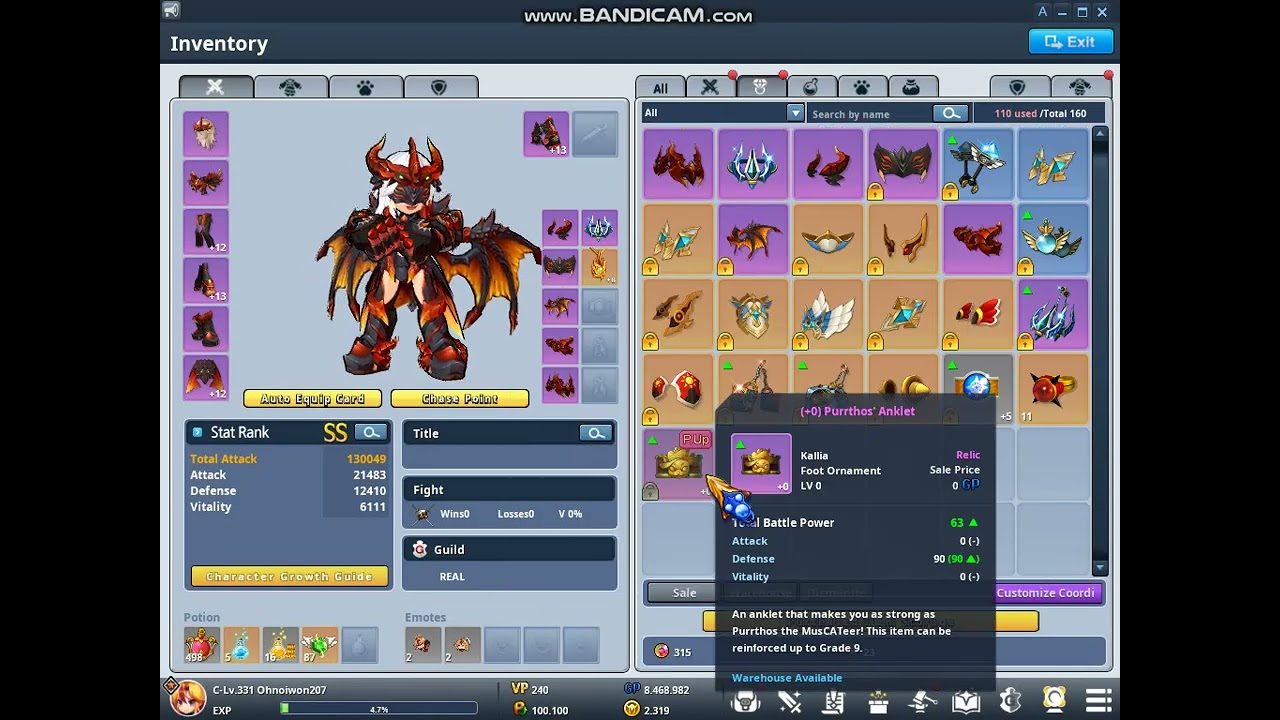Click the '110 used /Total 160' counter
1280x720 pixels.
1040,114
